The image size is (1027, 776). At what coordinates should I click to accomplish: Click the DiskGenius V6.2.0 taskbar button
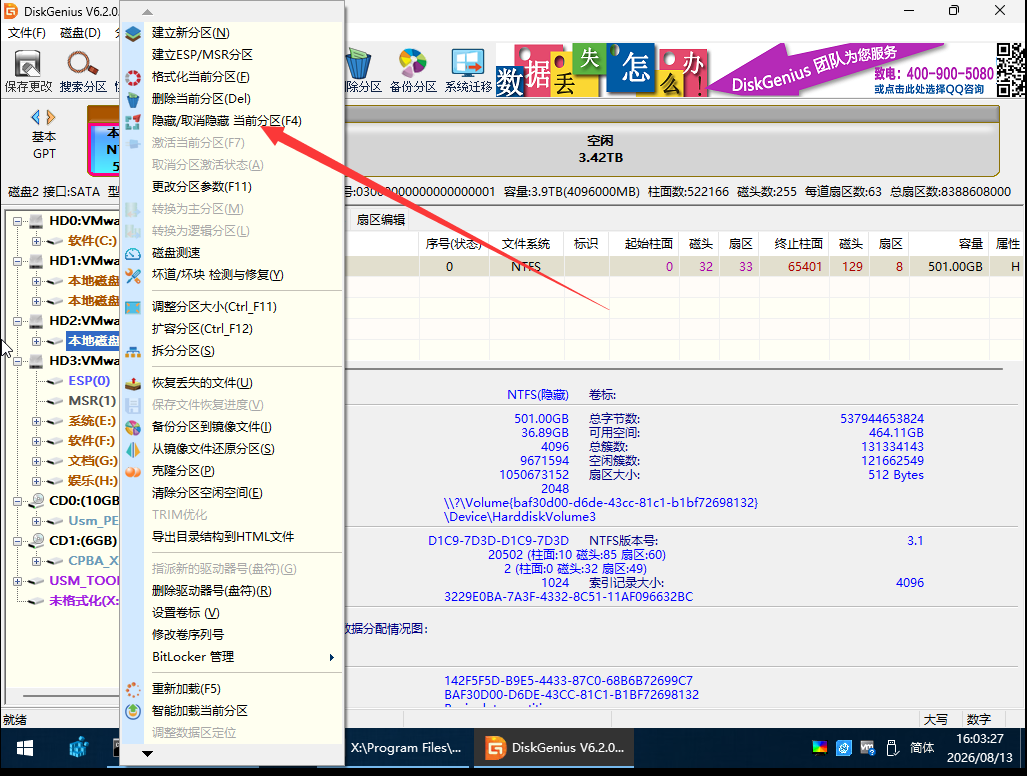point(554,748)
